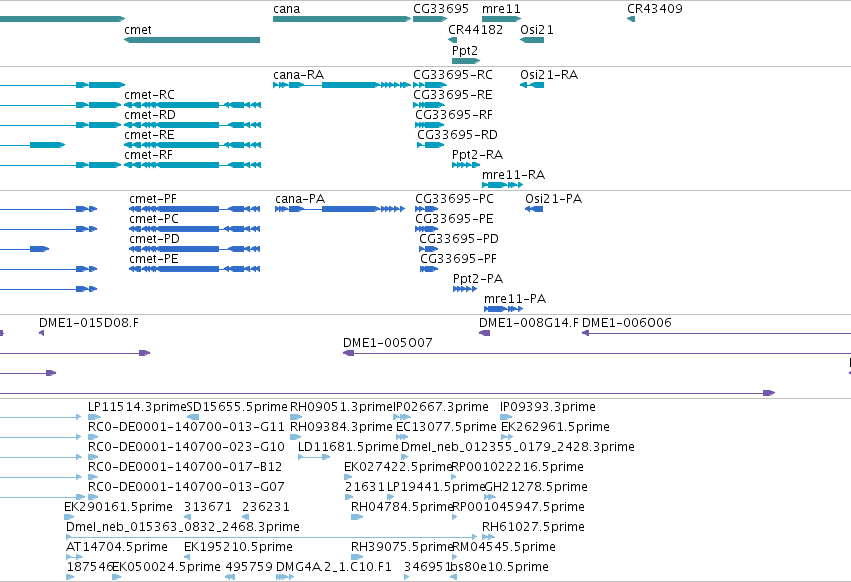This screenshot has width=851, height=582.
Task: Select EST RH39075.5prime
Action: pos(402,547)
